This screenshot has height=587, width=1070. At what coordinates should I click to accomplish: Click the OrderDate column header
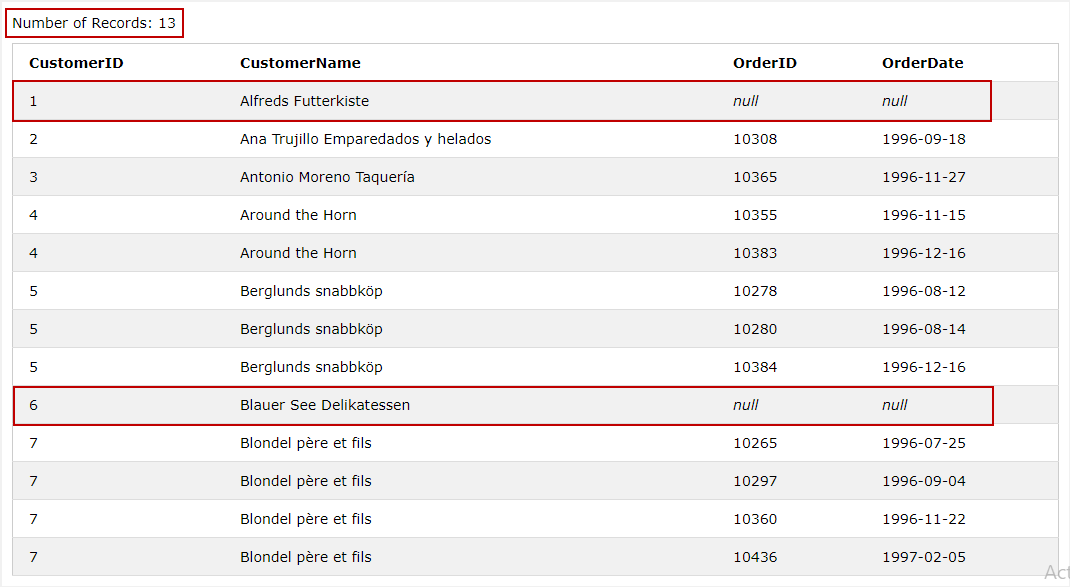click(x=922, y=63)
